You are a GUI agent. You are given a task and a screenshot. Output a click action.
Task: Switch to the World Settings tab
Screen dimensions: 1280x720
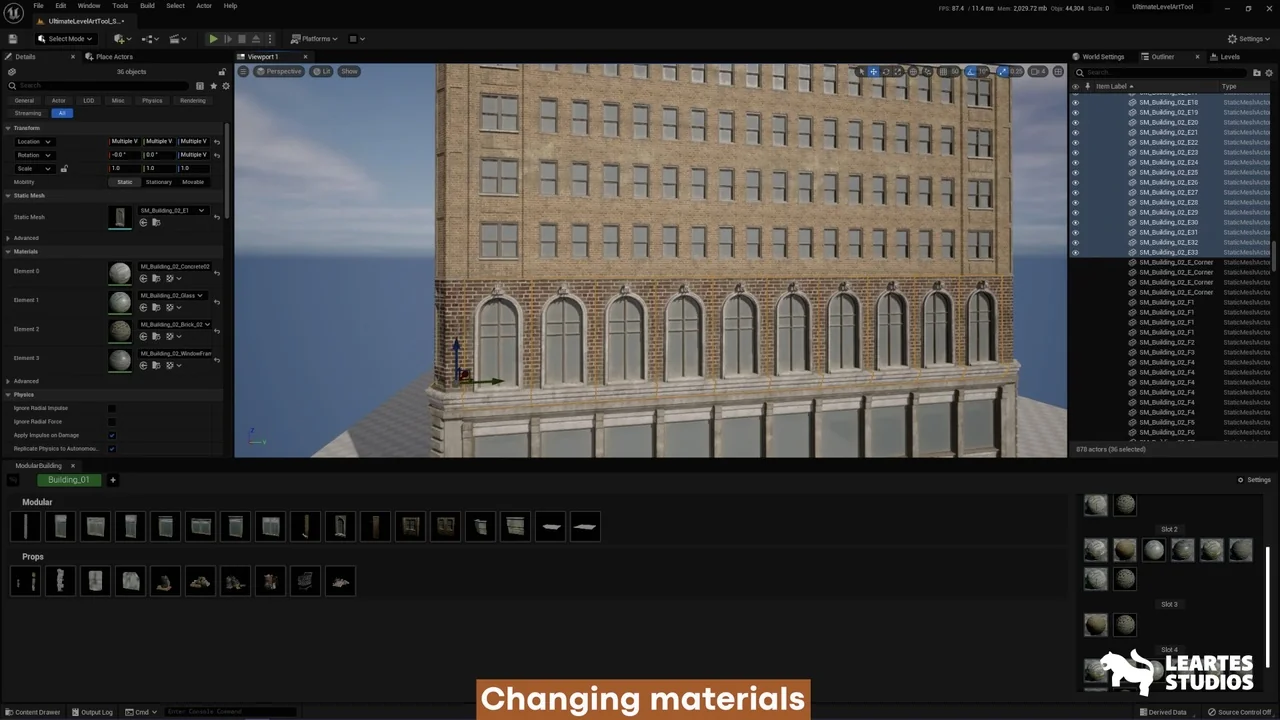[1103, 57]
